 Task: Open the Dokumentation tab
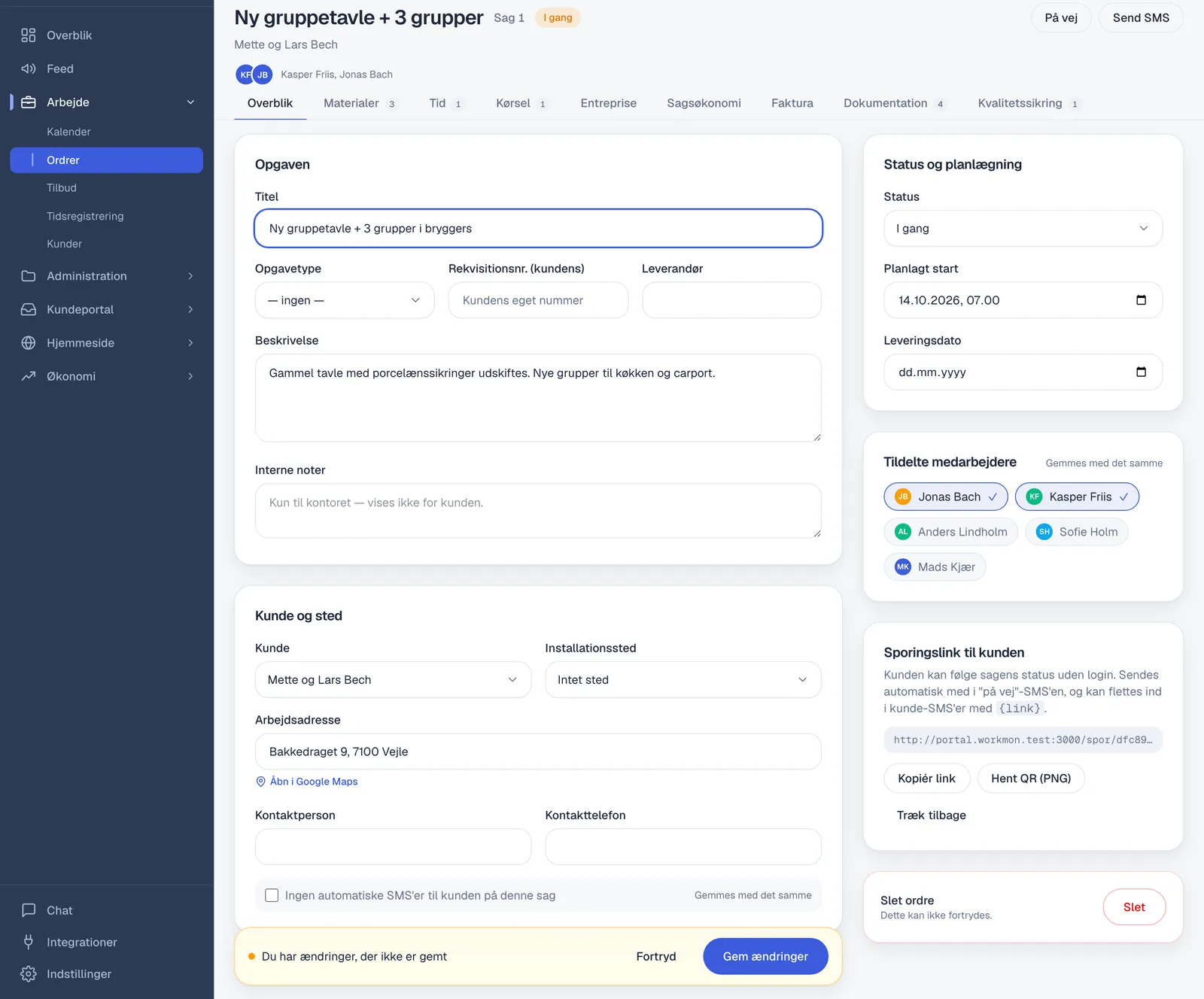(x=894, y=103)
